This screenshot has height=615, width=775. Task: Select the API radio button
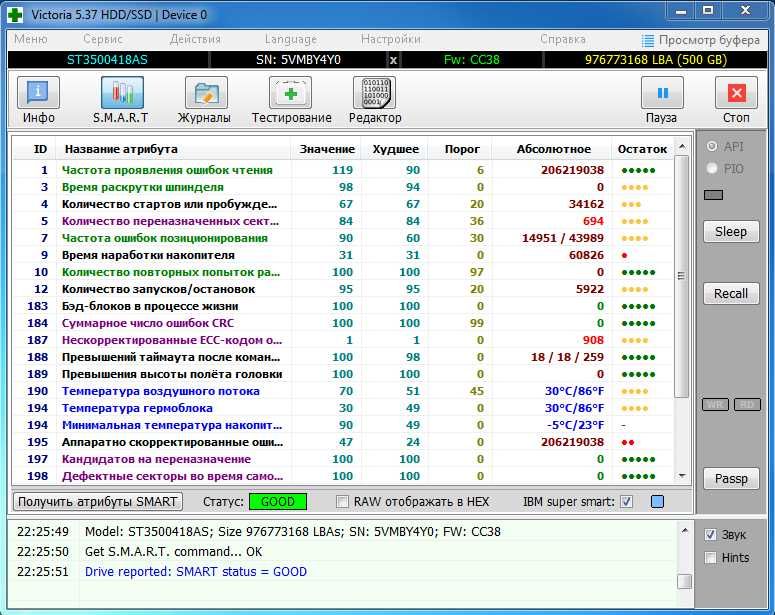click(x=712, y=146)
